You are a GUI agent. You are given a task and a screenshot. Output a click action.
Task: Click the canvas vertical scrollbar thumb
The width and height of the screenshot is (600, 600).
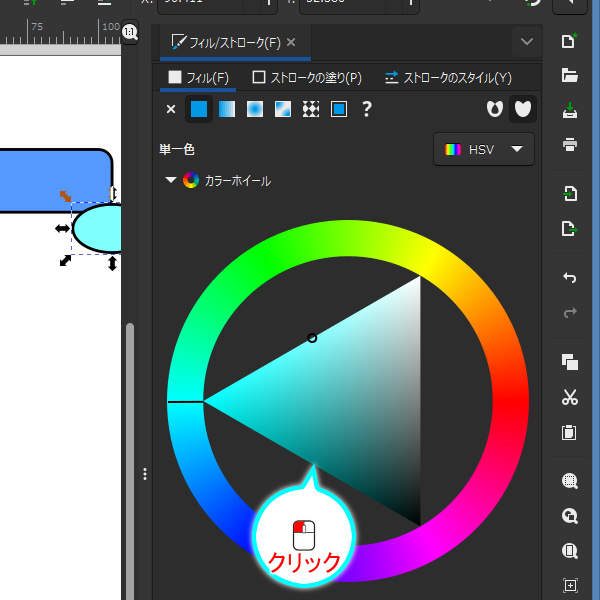[130, 461]
